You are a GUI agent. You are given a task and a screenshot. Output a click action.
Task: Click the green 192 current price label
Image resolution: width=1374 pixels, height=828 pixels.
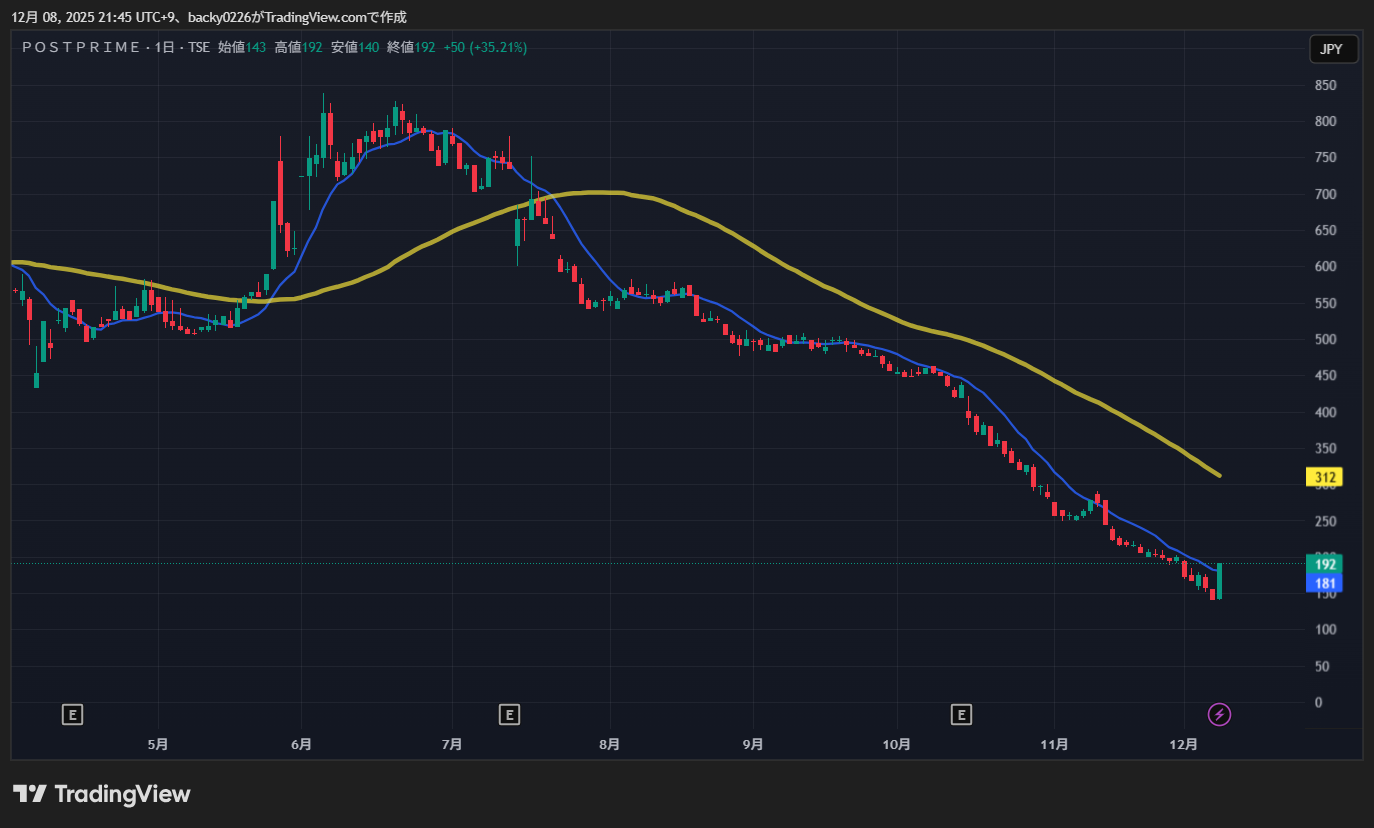pyautogui.click(x=1325, y=564)
